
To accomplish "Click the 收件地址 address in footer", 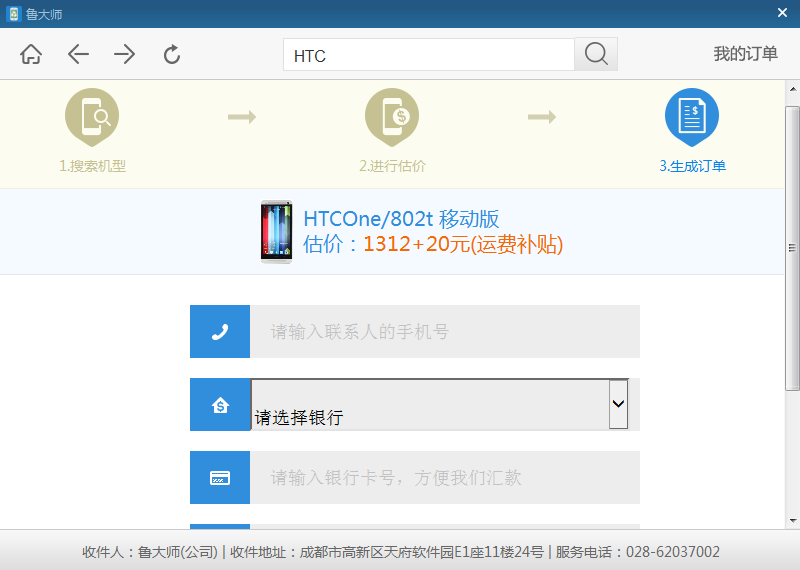I will click(x=387, y=552).
